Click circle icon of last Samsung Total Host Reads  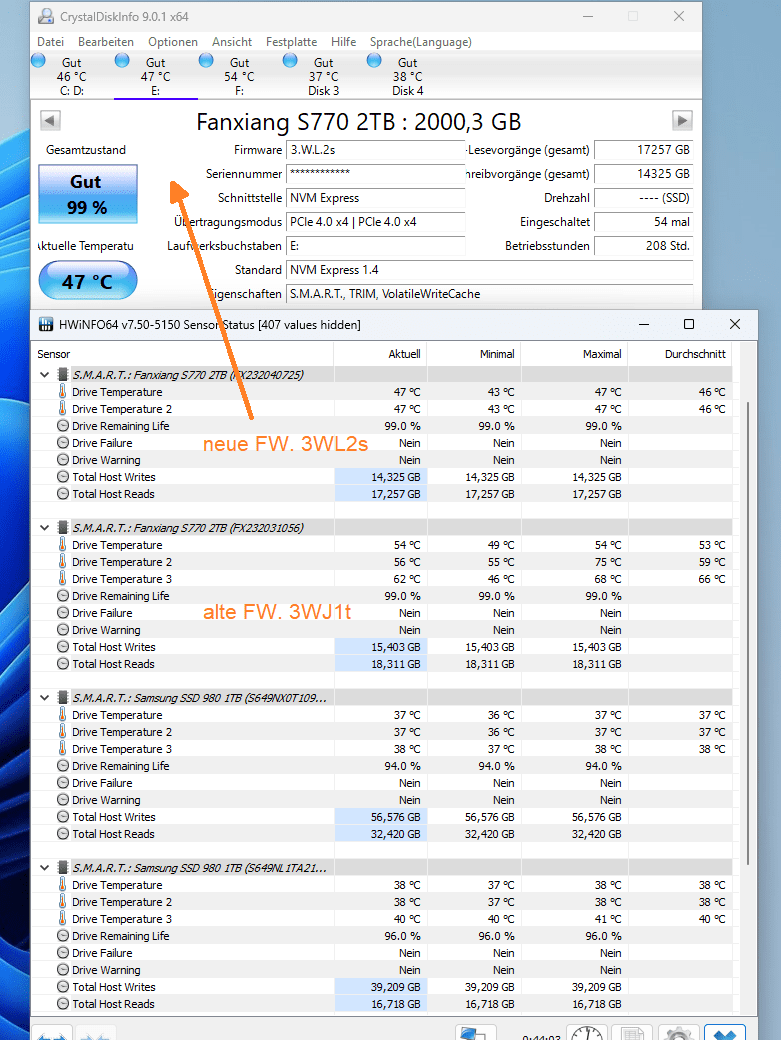click(63, 1004)
